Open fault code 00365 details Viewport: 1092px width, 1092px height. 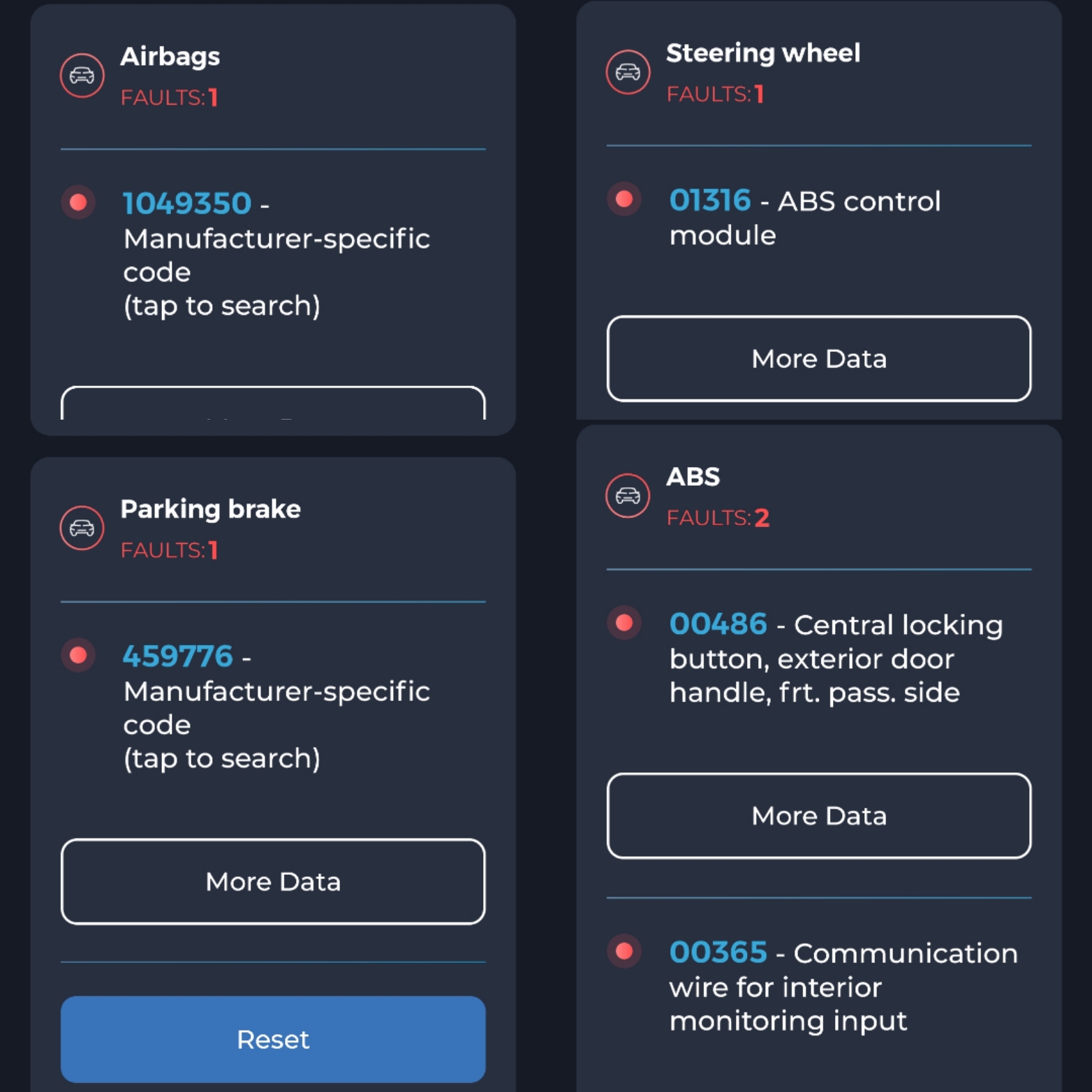tap(843, 986)
